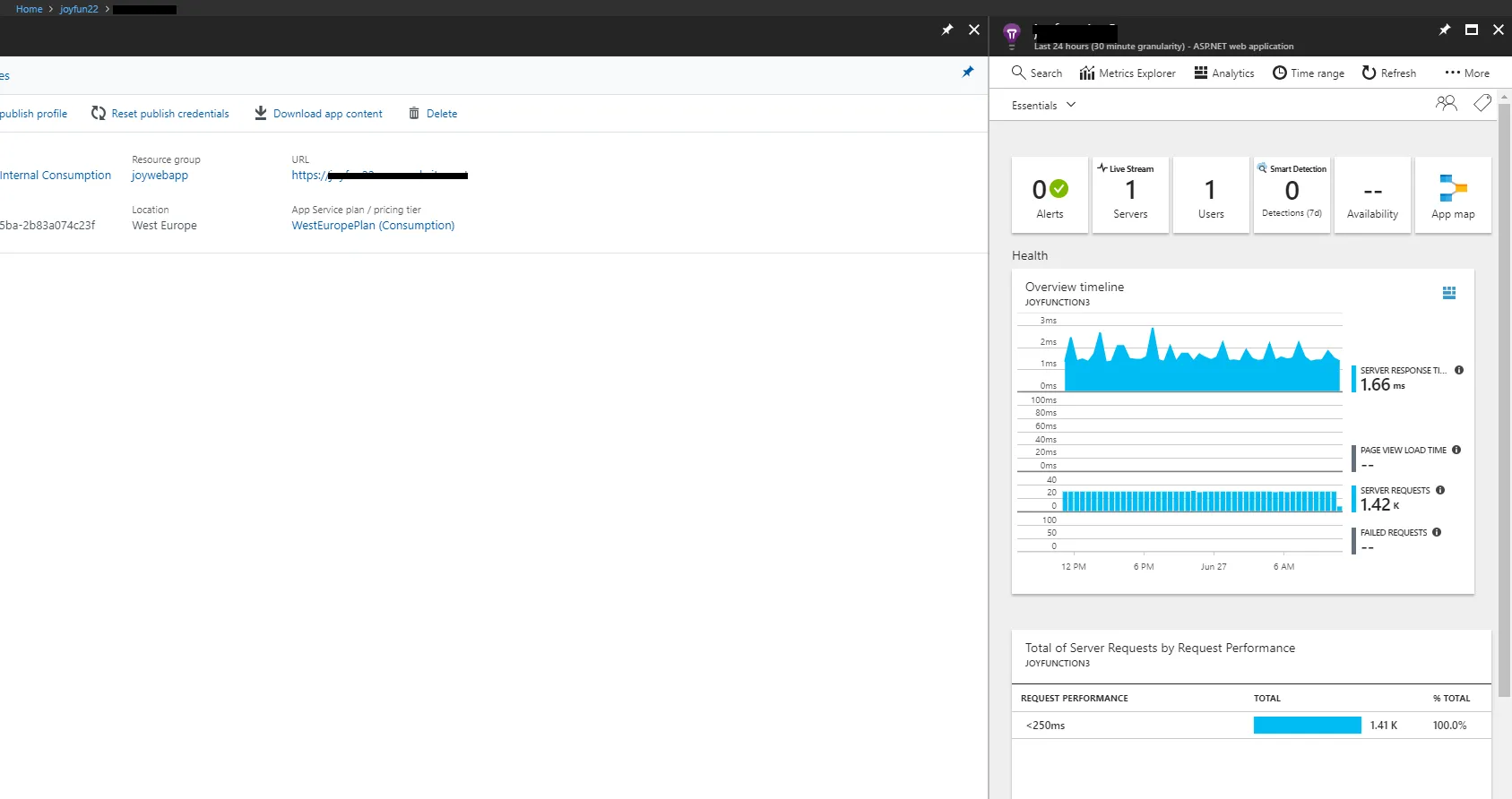Open the Internal Consumption subscription link

[56, 176]
